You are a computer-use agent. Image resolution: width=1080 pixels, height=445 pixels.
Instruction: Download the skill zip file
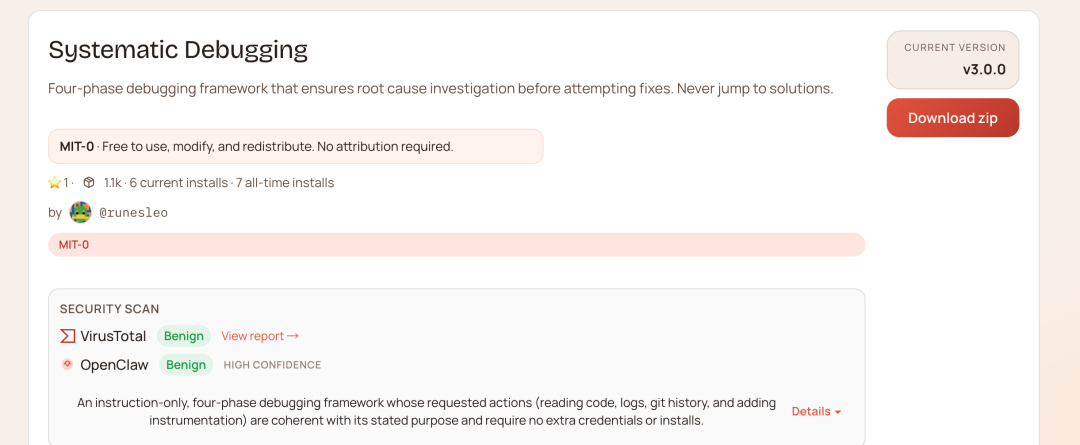[x=952, y=118]
